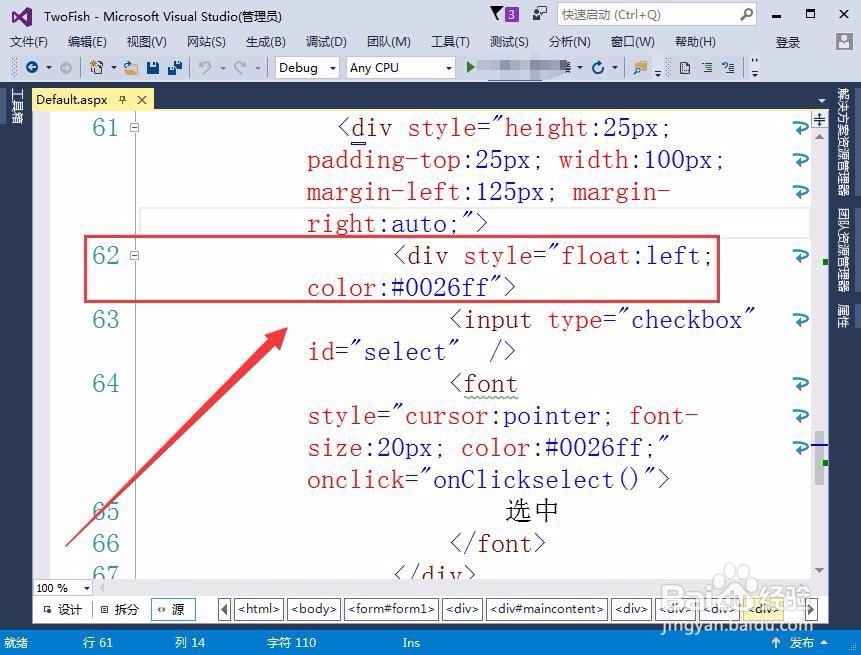Close the Default.aspx tab
Screen dimensions: 861x655
(x=142, y=100)
